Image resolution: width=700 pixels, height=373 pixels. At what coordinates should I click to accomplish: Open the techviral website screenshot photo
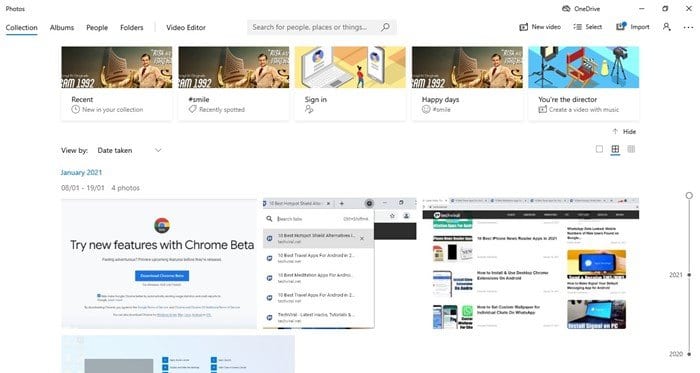coord(531,264)
